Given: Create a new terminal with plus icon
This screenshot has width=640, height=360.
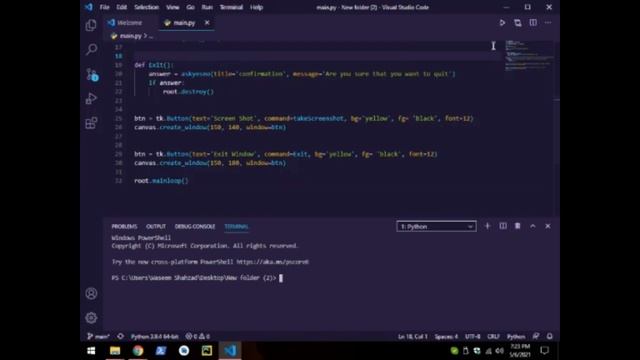Looking at the screenshot, I should click(x=487, y=226).
